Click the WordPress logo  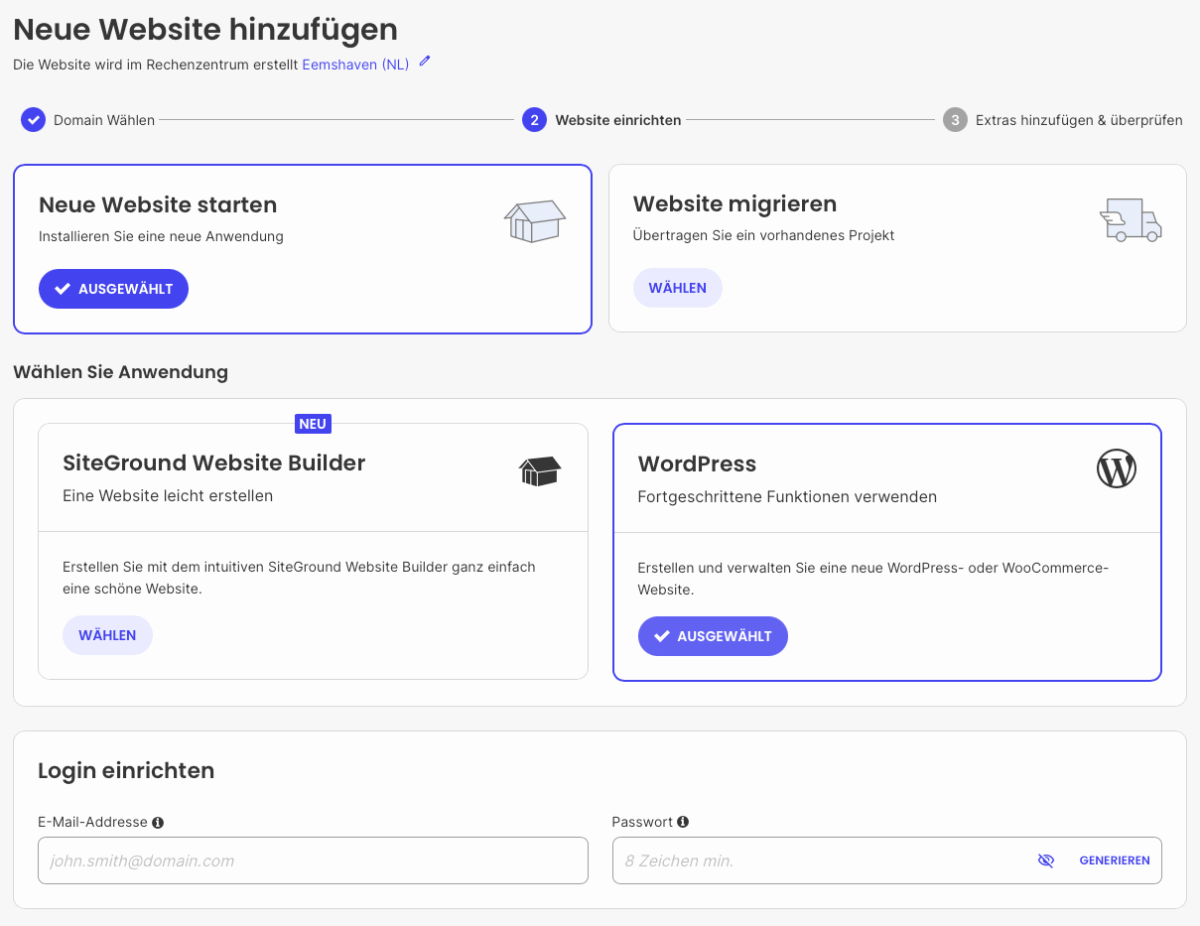click(x=1117, y=467)
